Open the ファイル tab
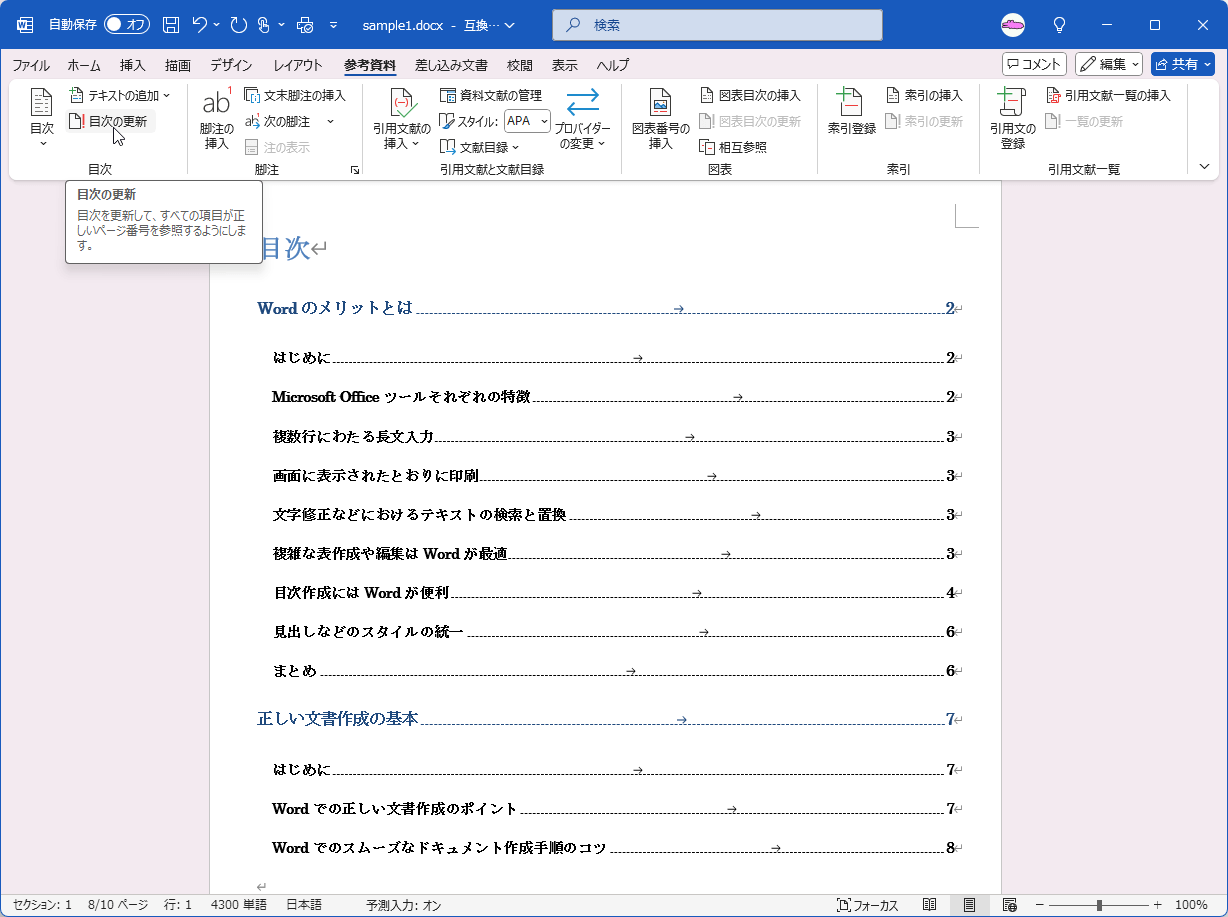Image resolution: width=1228 pixels, height=917 pixels. point(30,65)
